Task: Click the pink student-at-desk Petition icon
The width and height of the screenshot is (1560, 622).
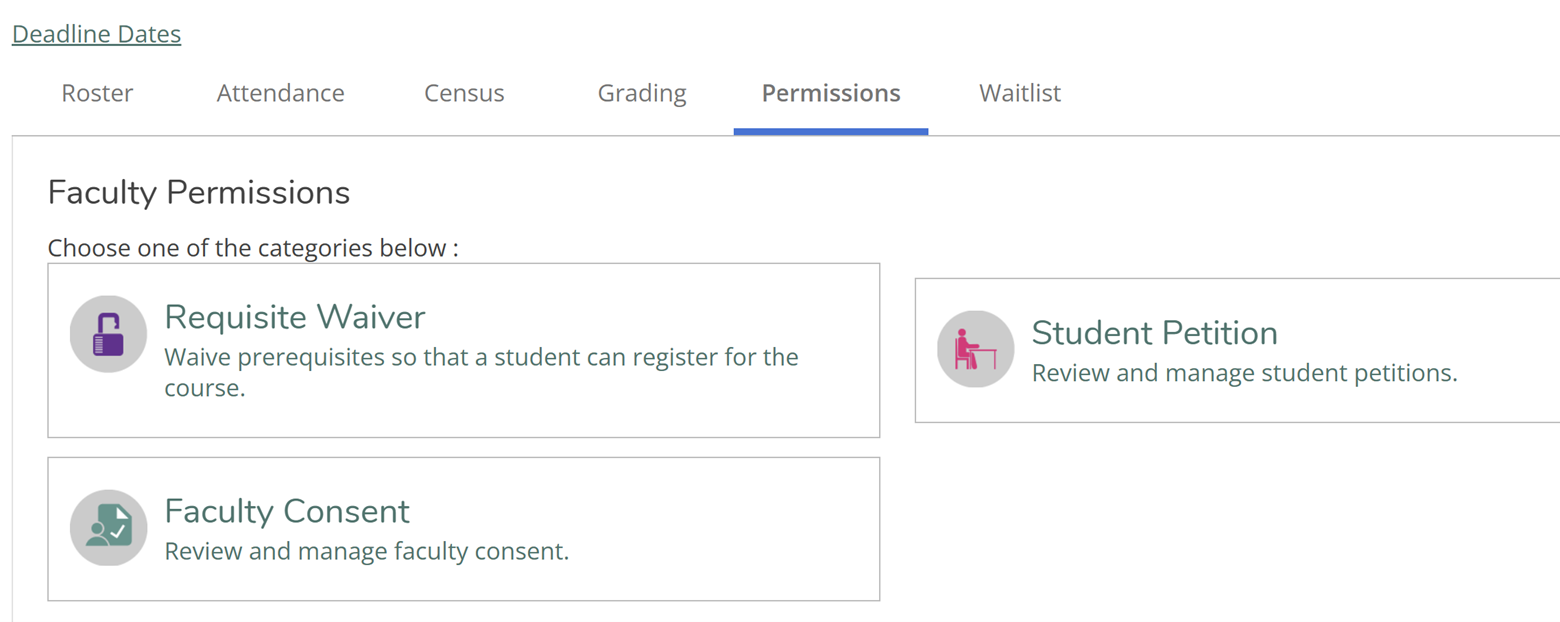Action: (975, 349)
